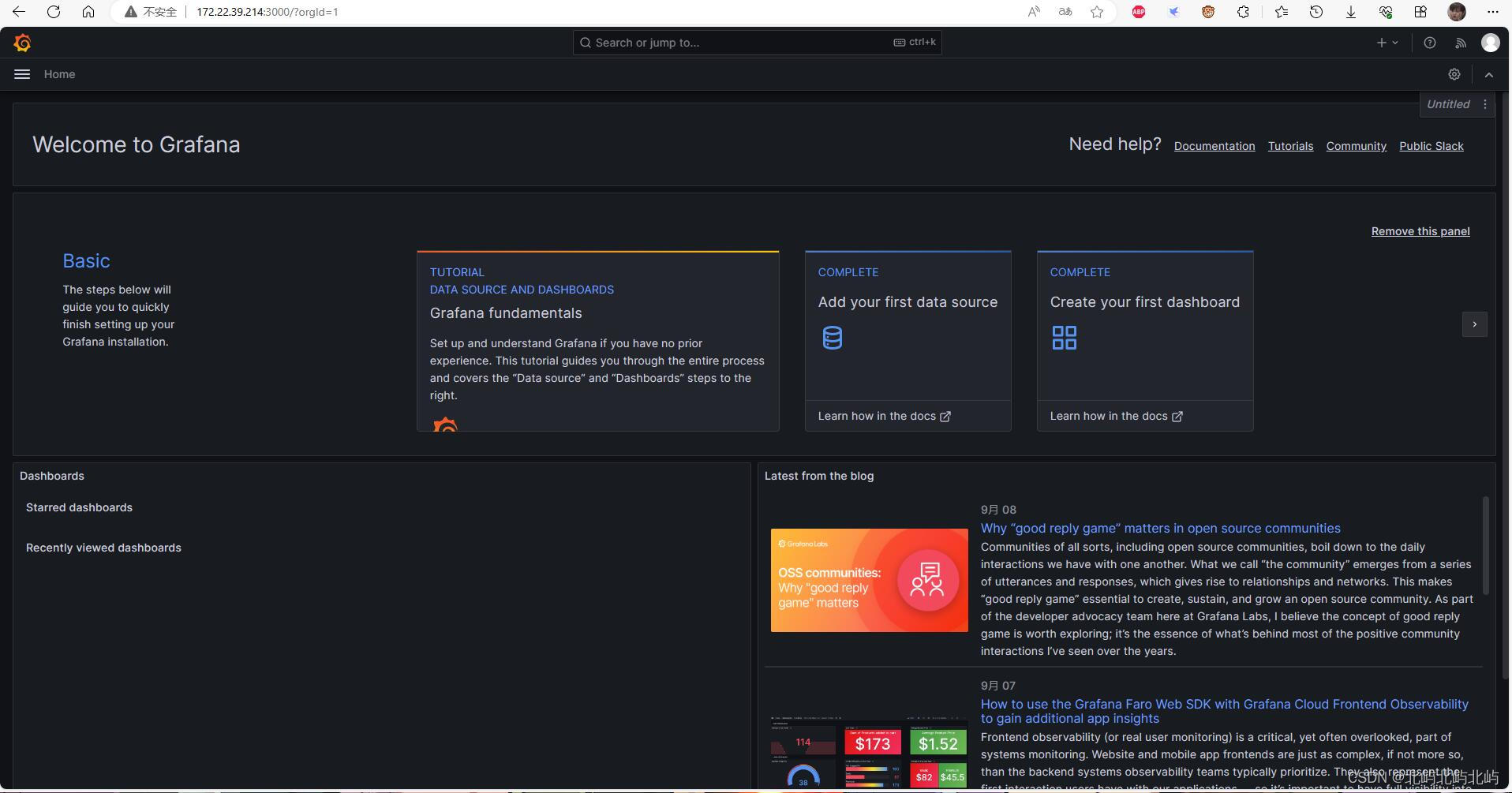1512x793 pixels.
Task: Click the Dashboards panel title
Action: (51, 476)
